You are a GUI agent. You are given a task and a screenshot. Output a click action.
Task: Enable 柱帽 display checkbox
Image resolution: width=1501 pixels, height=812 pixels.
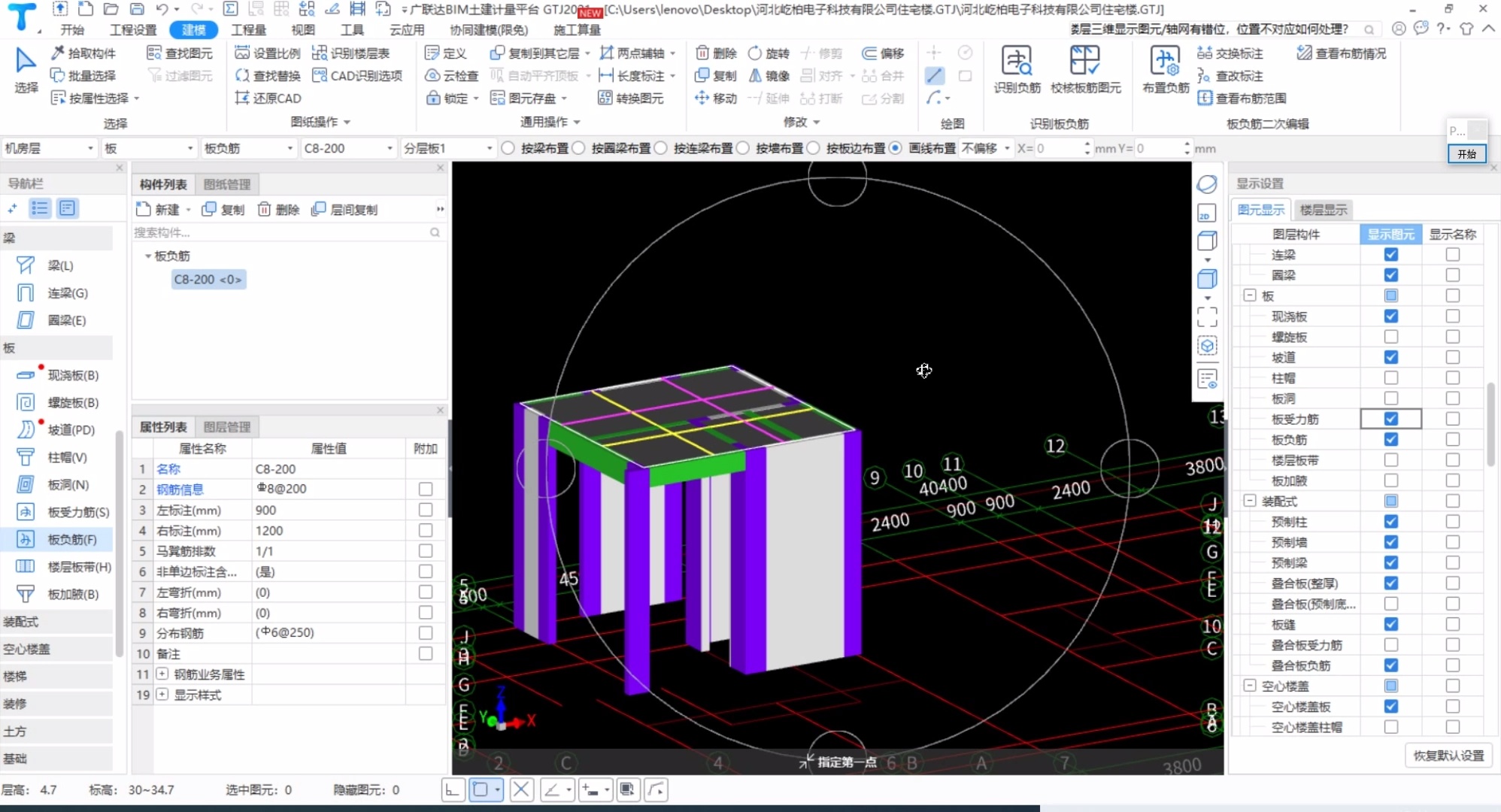(x=1390, y=377)
